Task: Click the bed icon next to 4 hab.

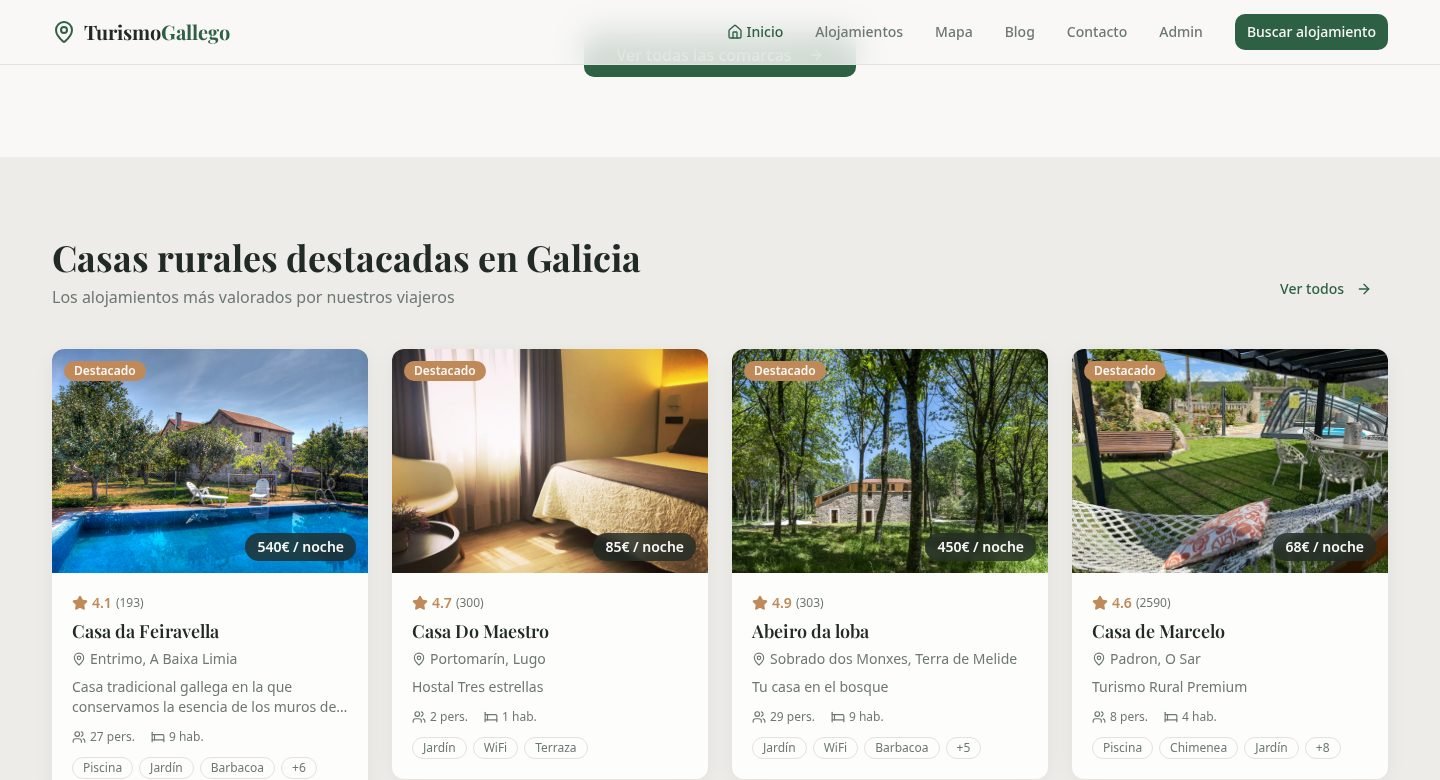Action: 1171,717
